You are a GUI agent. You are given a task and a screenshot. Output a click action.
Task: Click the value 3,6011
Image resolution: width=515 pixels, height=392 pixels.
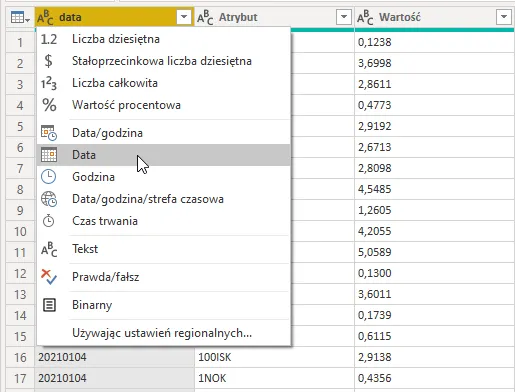coord(375,294)
